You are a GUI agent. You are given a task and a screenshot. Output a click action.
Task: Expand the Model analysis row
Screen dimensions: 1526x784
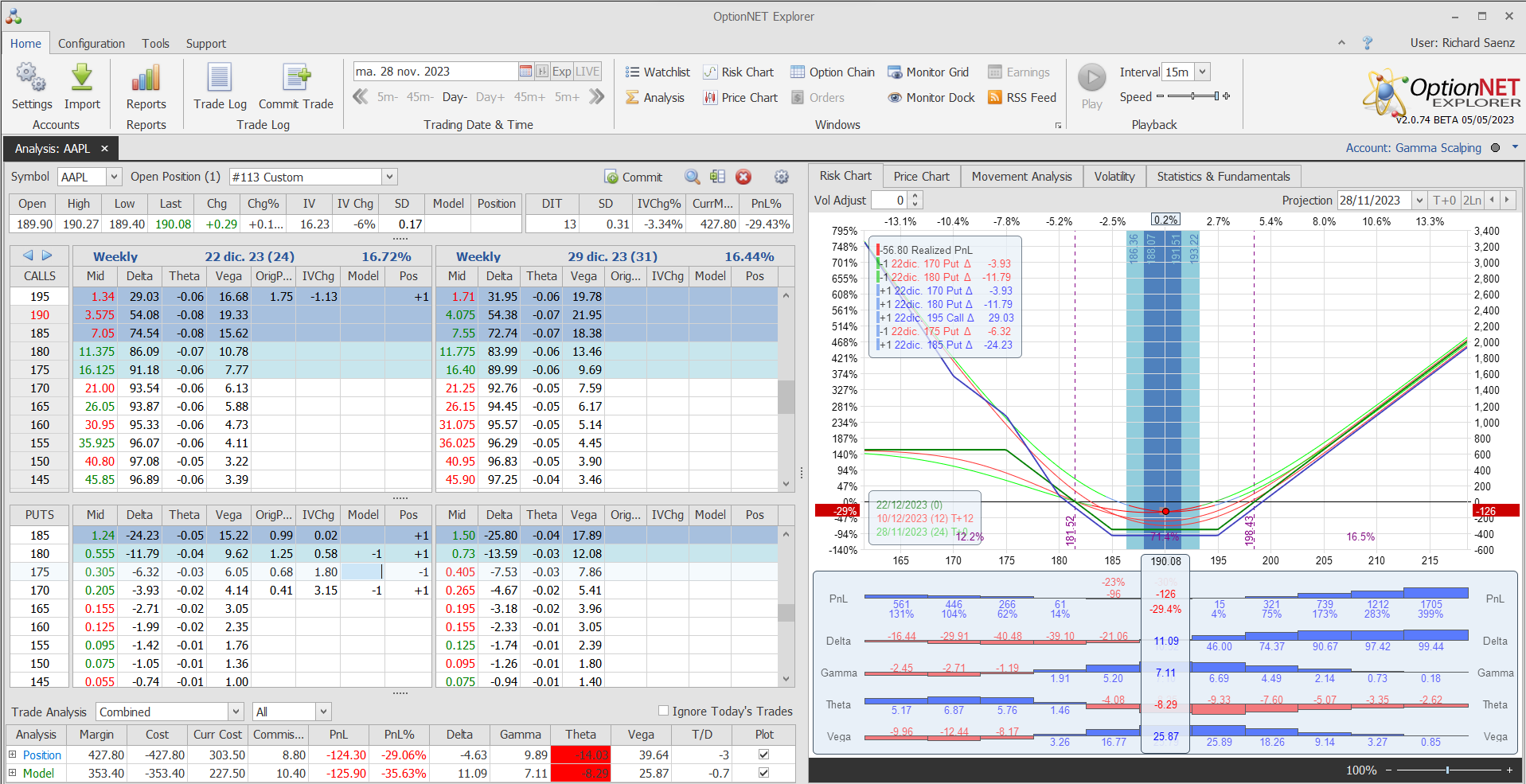[12, 773]
